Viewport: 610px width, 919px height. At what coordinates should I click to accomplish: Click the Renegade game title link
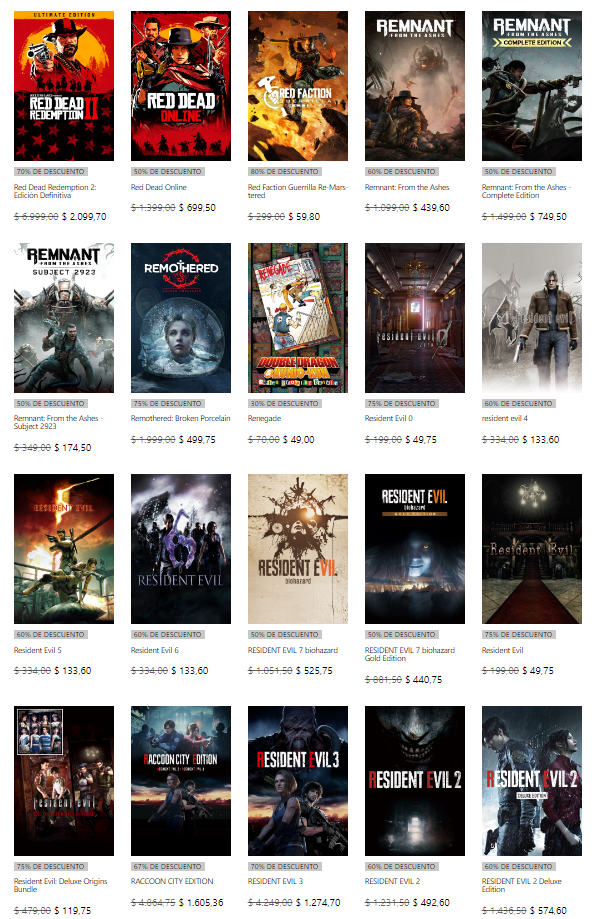[264, 418]
